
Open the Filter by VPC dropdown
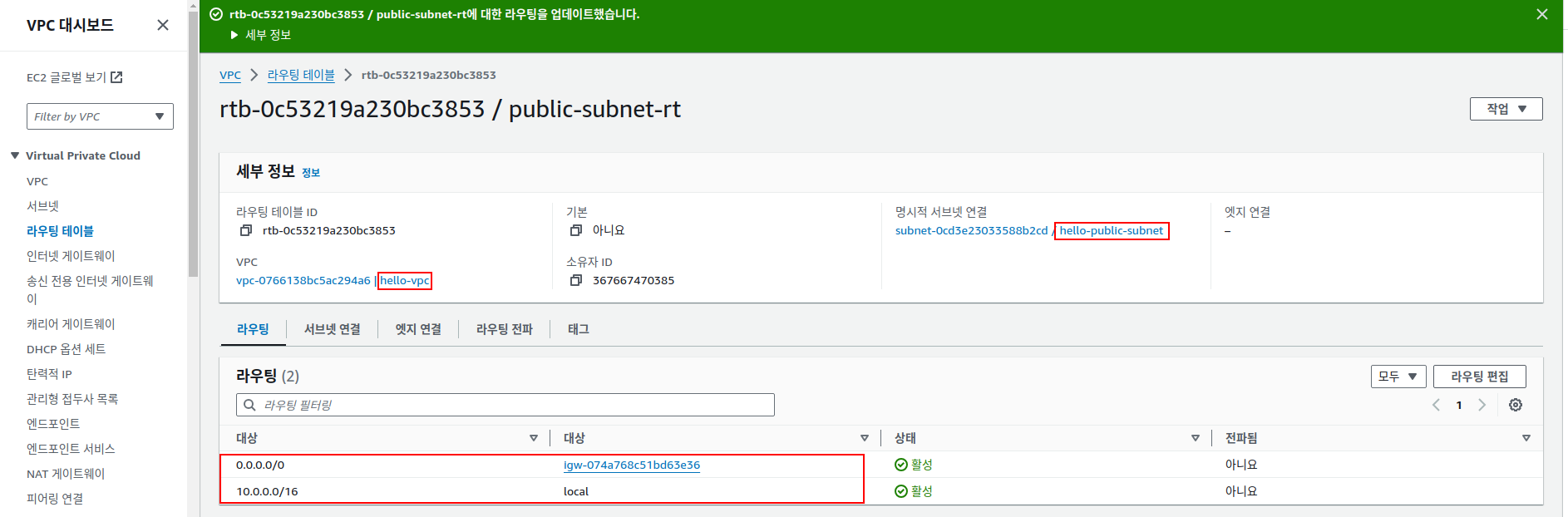click(x=100, y=116)
